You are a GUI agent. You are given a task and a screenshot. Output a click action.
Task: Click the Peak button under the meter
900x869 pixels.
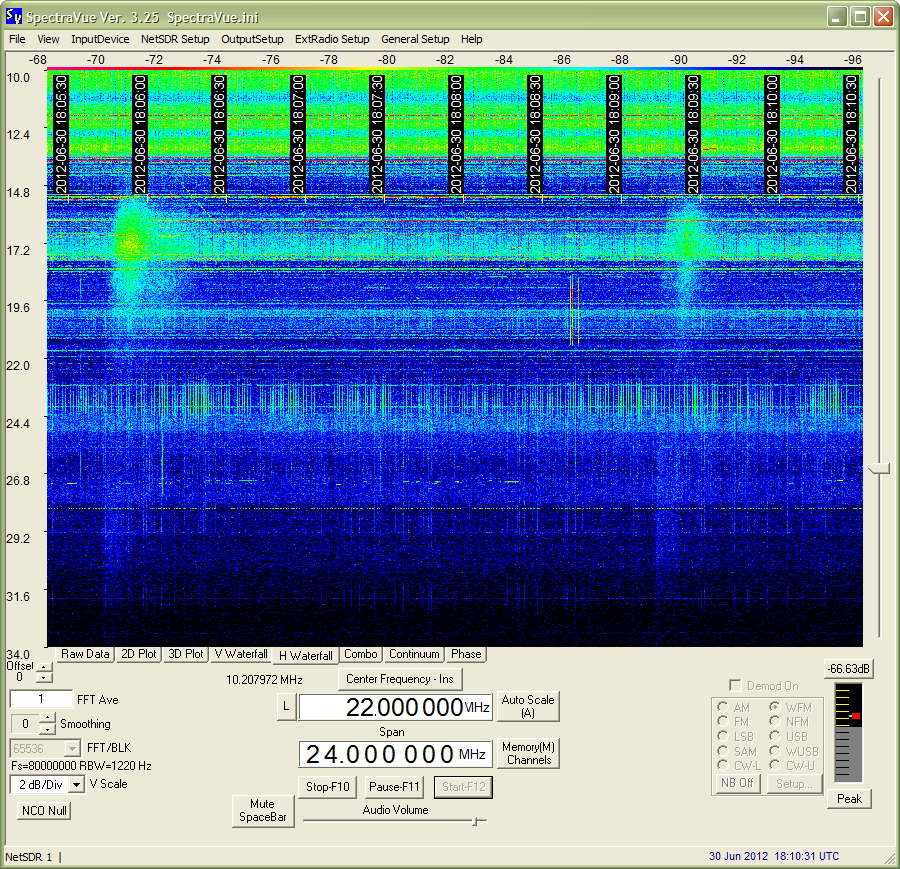(x=849, y=798)
